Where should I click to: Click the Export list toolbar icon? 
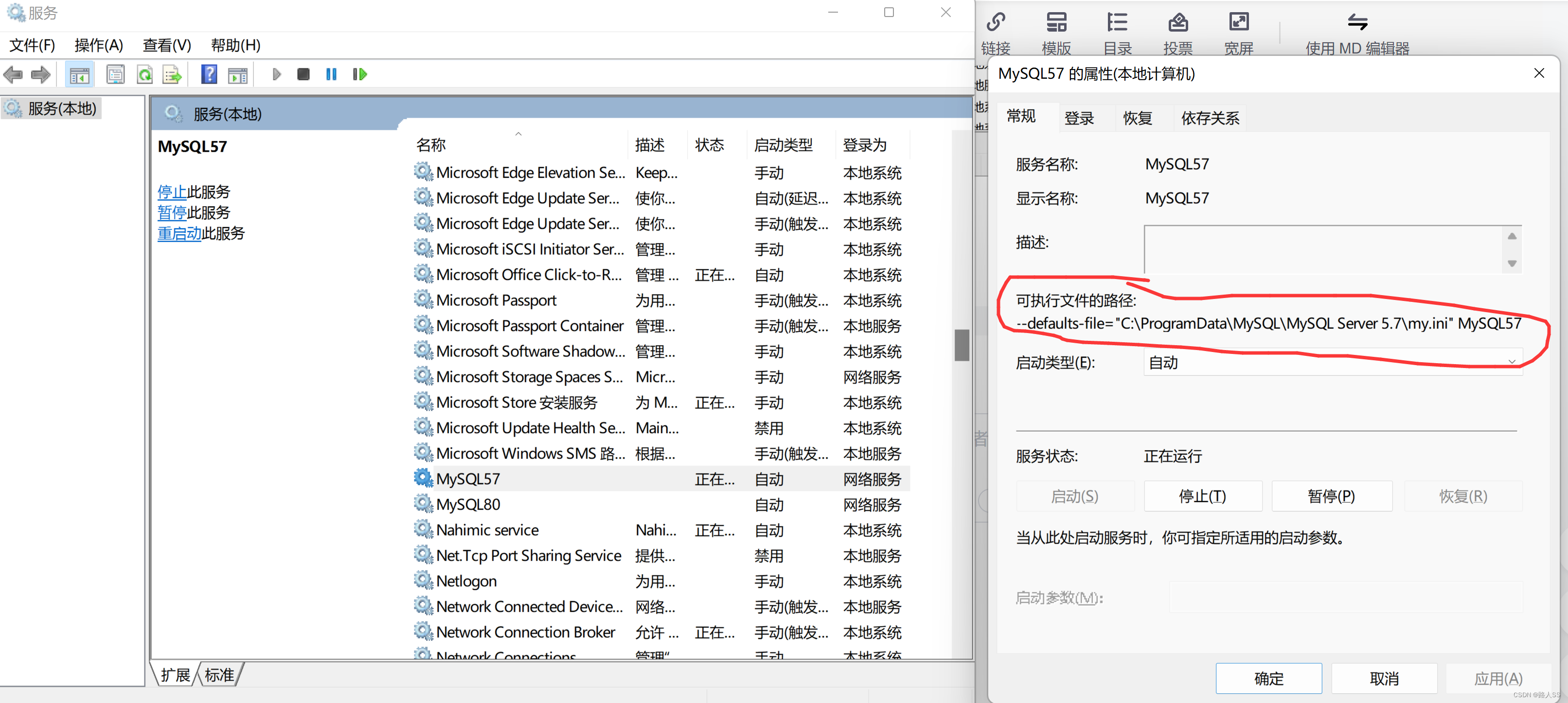pos(172,75)
